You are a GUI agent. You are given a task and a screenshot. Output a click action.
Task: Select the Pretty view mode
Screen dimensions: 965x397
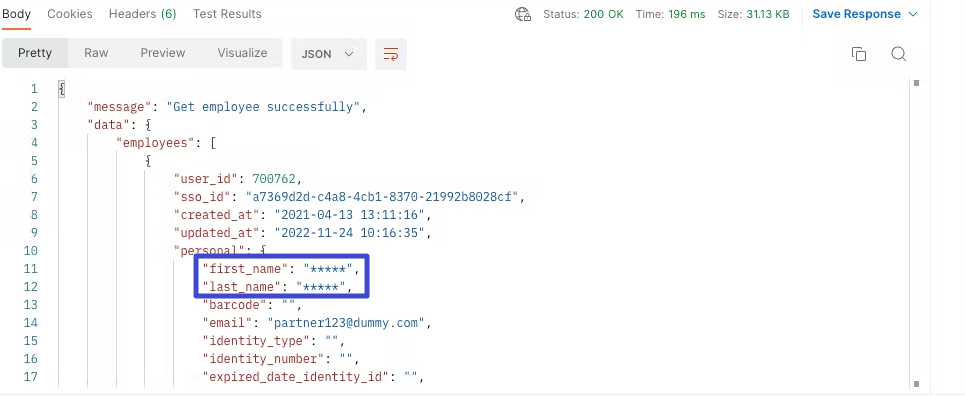(x=34, y=53)
